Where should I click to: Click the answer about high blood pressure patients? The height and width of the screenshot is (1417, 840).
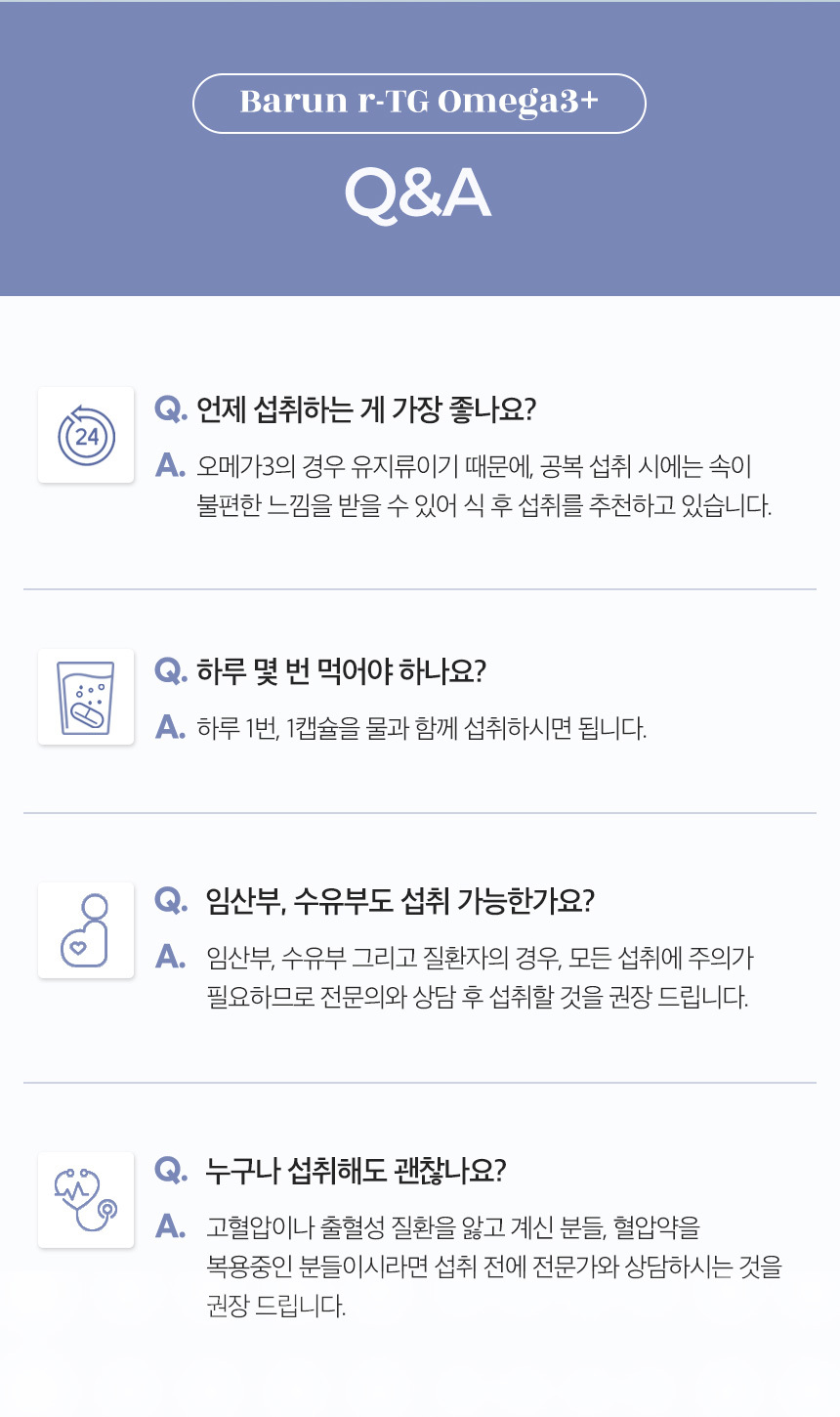[x=493, y=1266]
